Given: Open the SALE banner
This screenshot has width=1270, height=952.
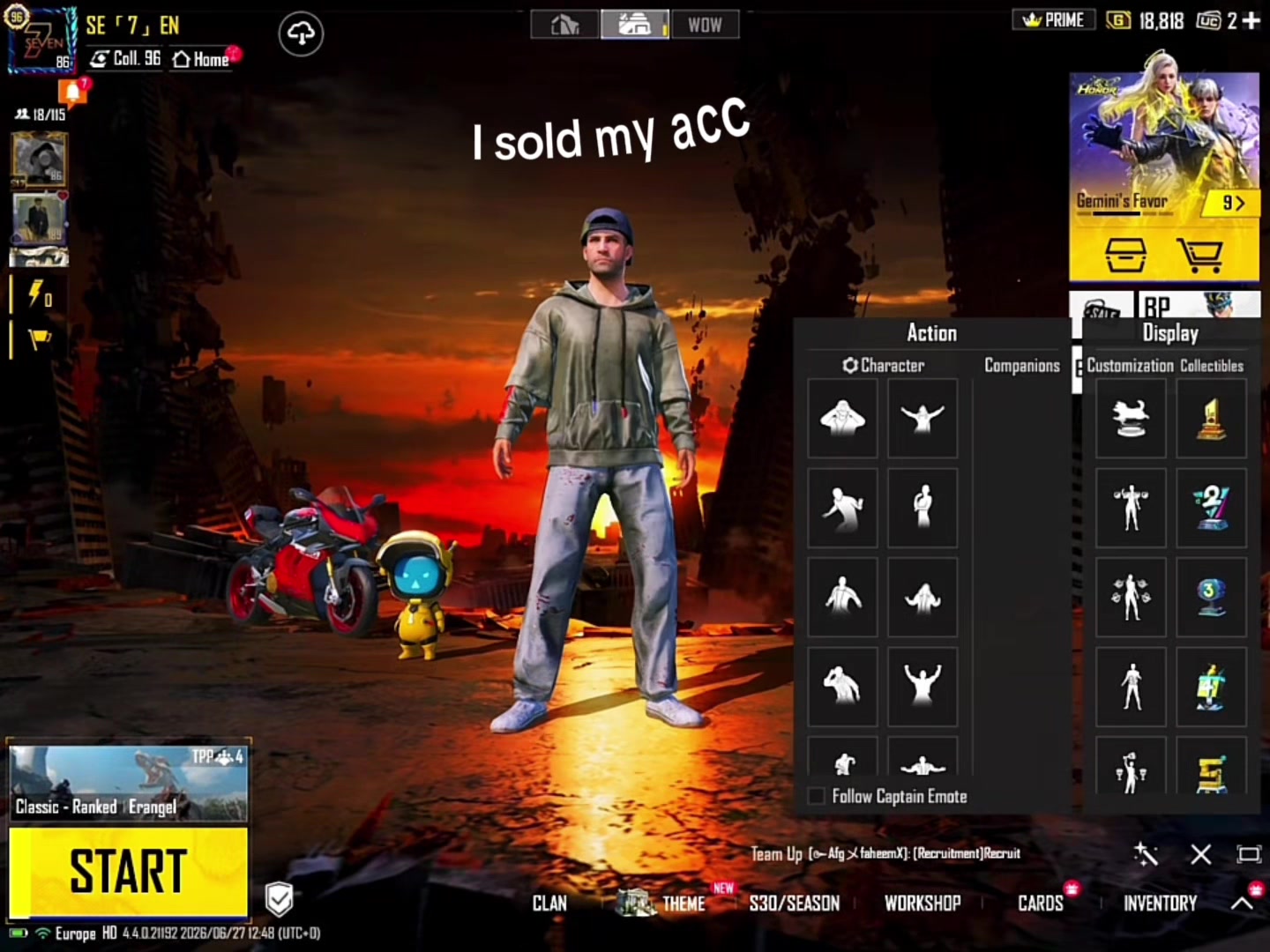Looking at the screenshot, I should (x=1102, y=305).
